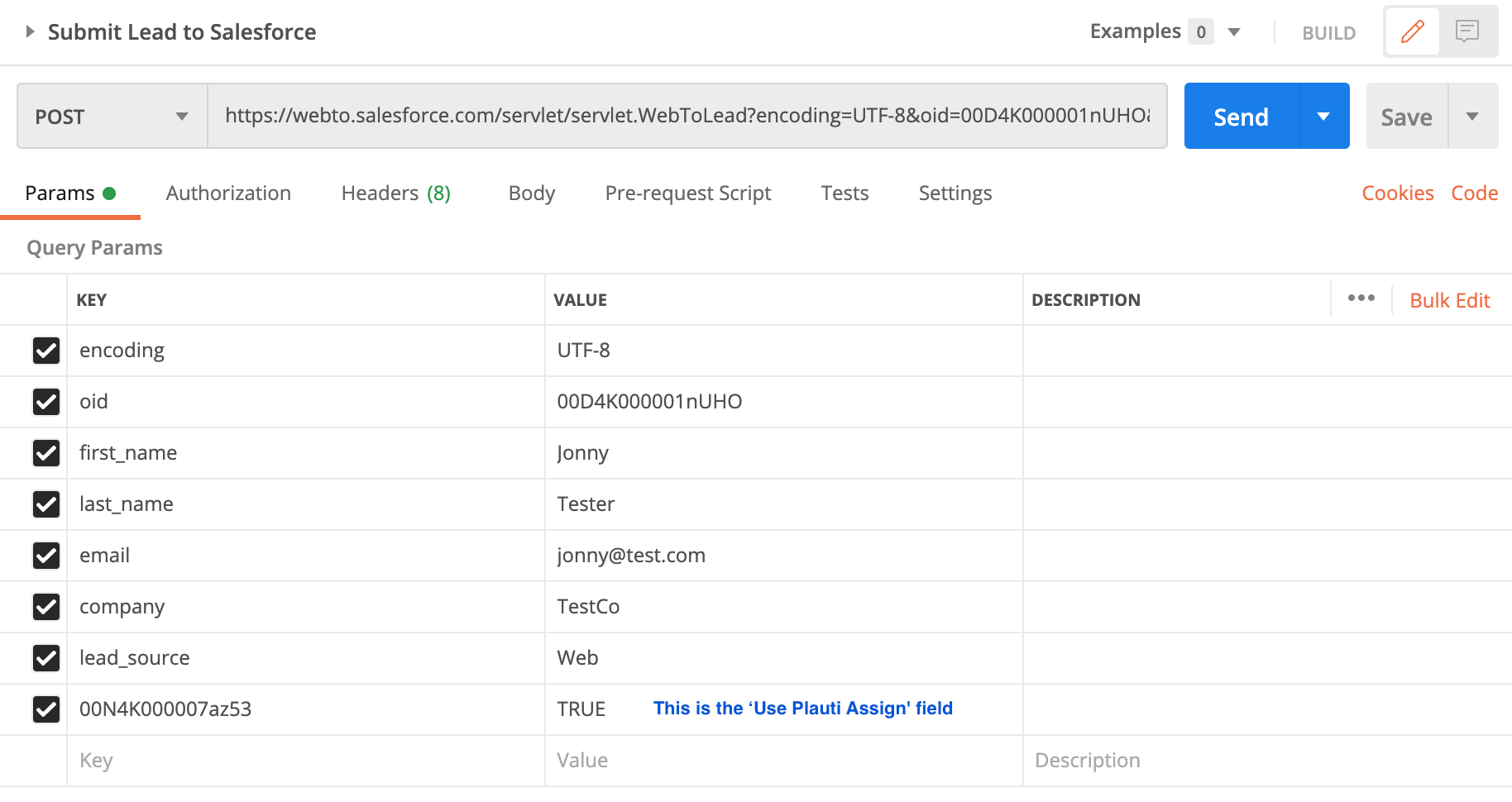Click the empty Description input field
Viewport: 1512px width, 802px height.
tap(1267, 761)
